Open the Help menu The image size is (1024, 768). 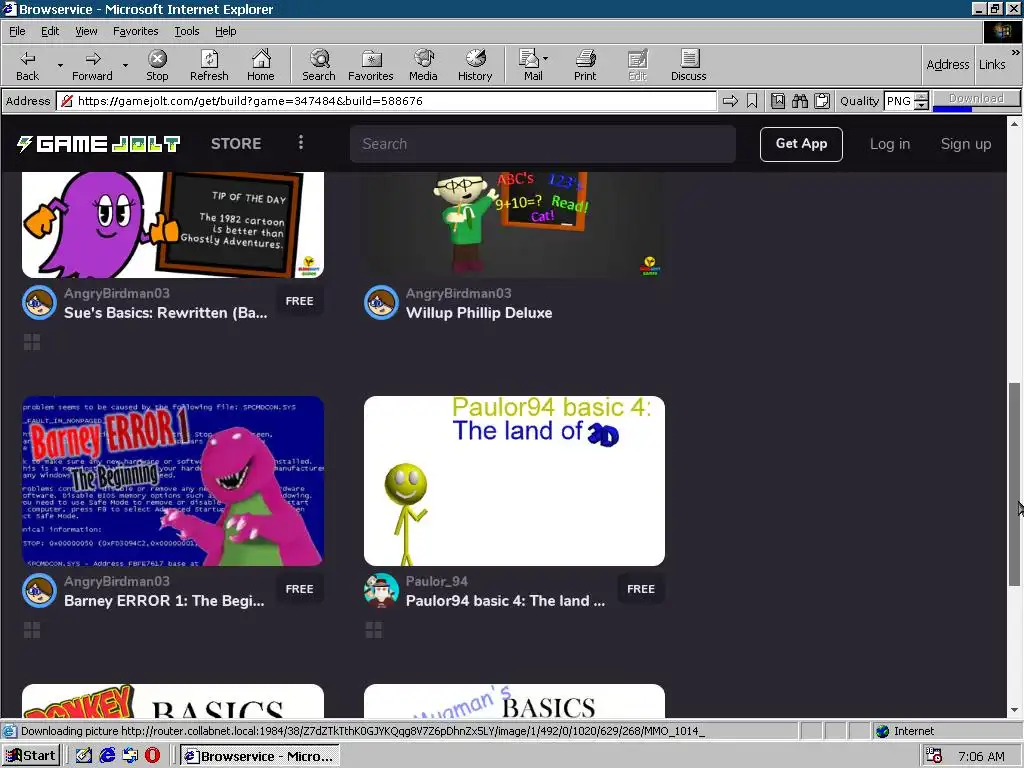225,31
